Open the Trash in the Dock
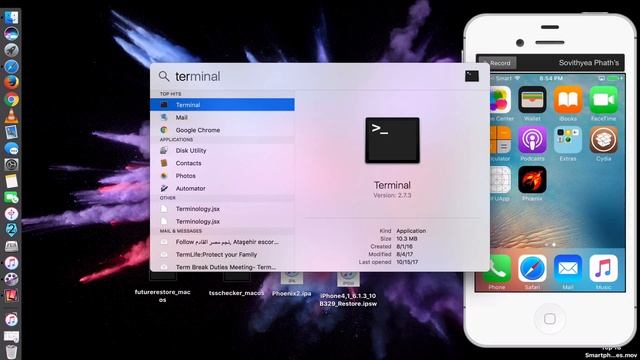The width and height of the screenshot is (640, 360). coord(11,351)
